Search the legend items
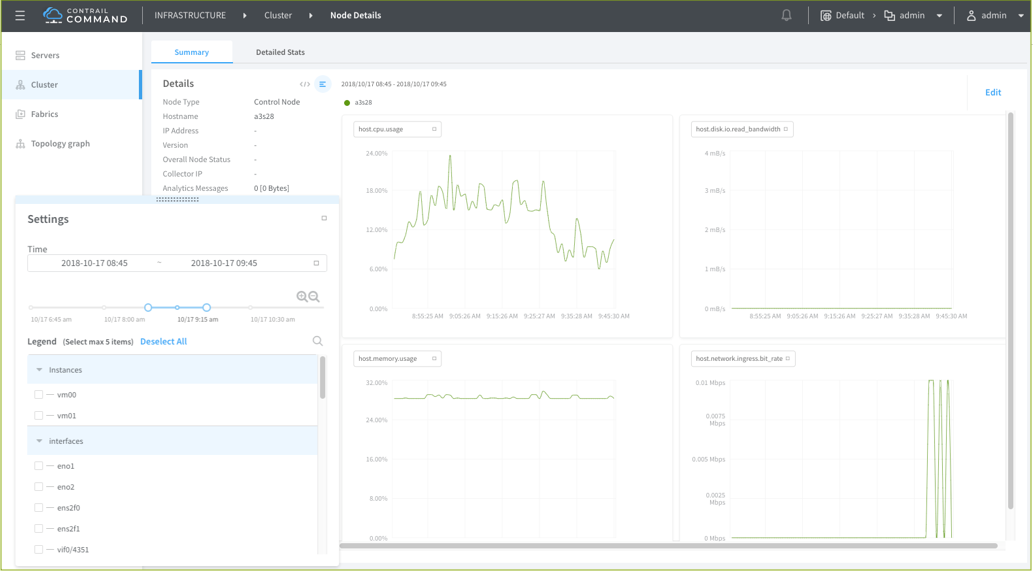 coord(318,341)
